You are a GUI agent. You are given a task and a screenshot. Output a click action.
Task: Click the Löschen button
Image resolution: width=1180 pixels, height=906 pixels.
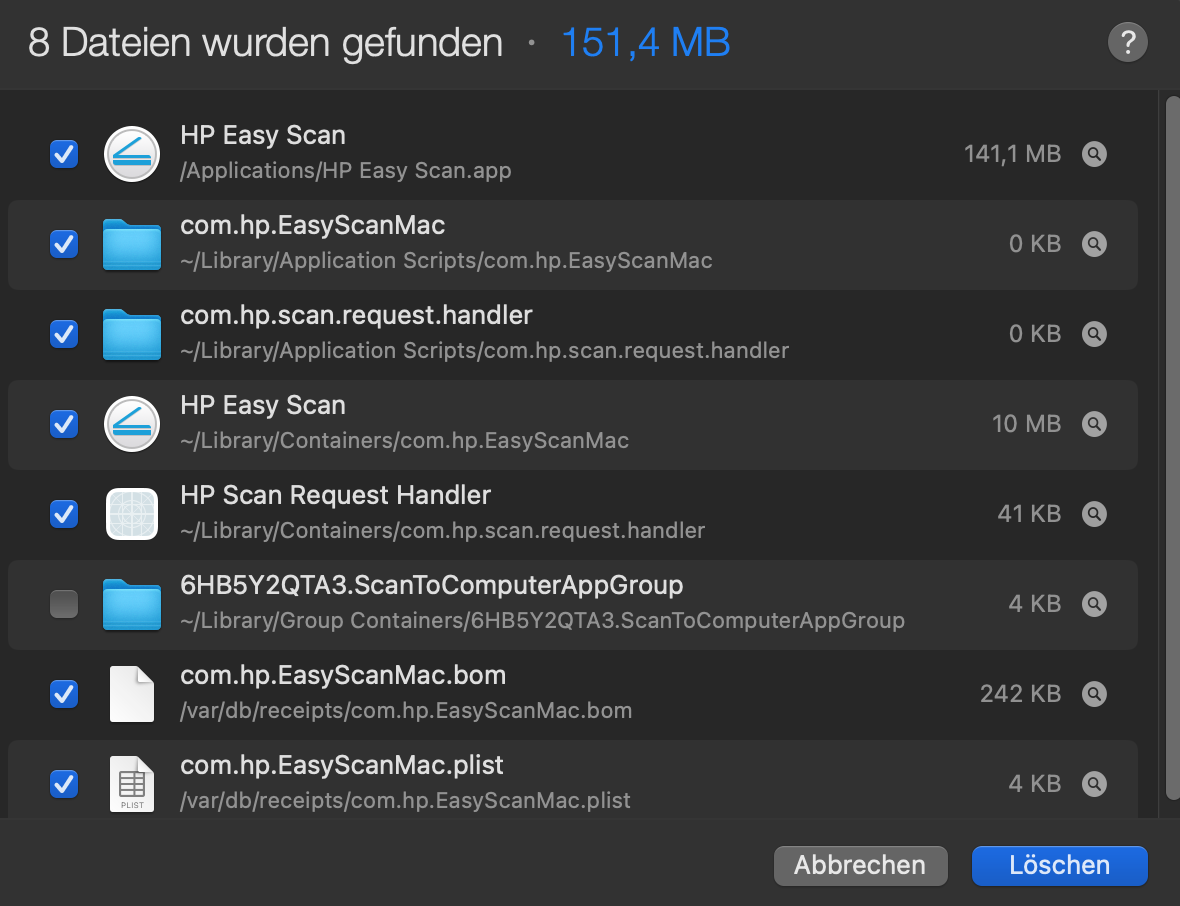[x=1059, y=865]
